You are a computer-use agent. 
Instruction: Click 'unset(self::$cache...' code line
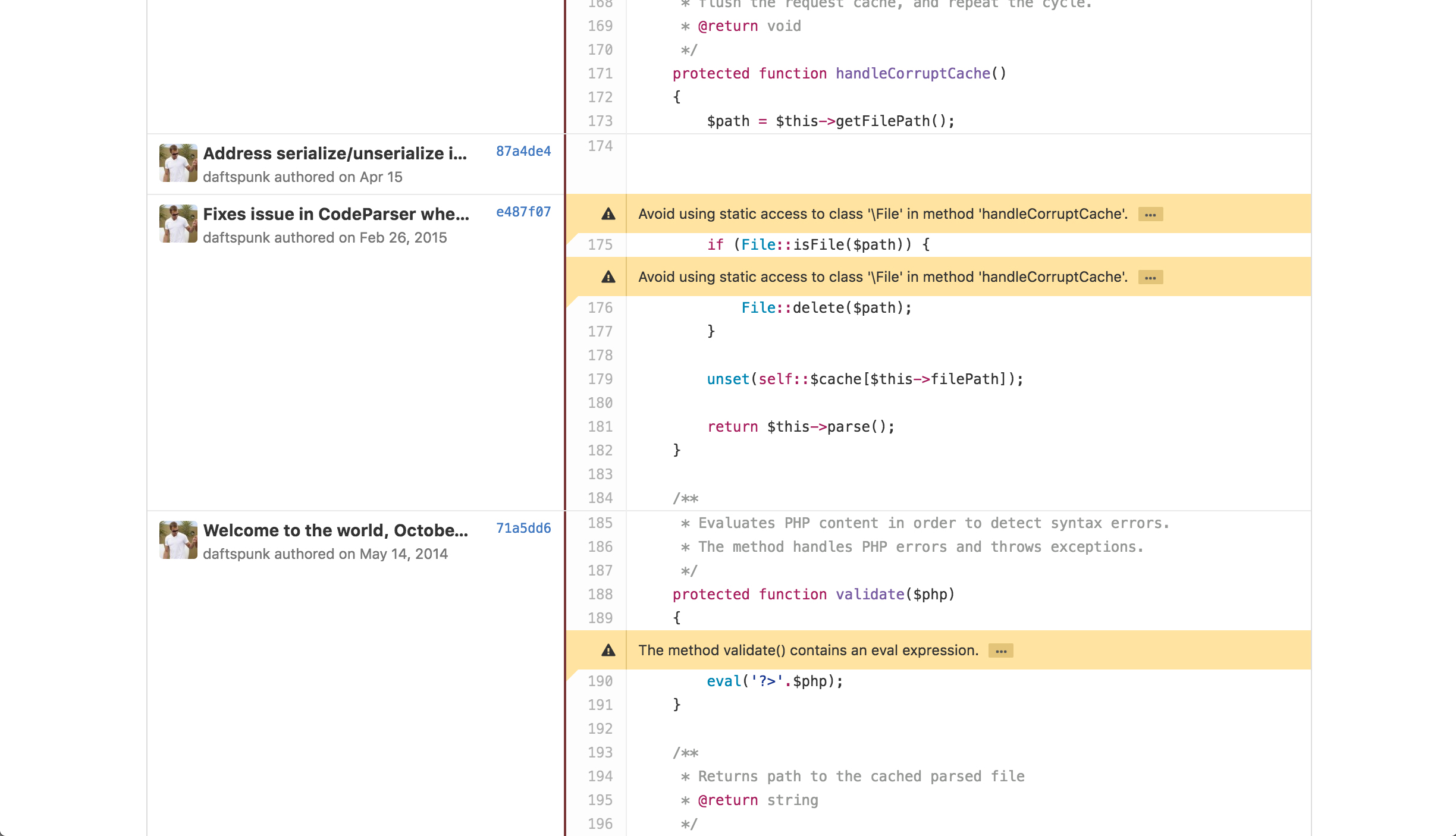(865, 379)
